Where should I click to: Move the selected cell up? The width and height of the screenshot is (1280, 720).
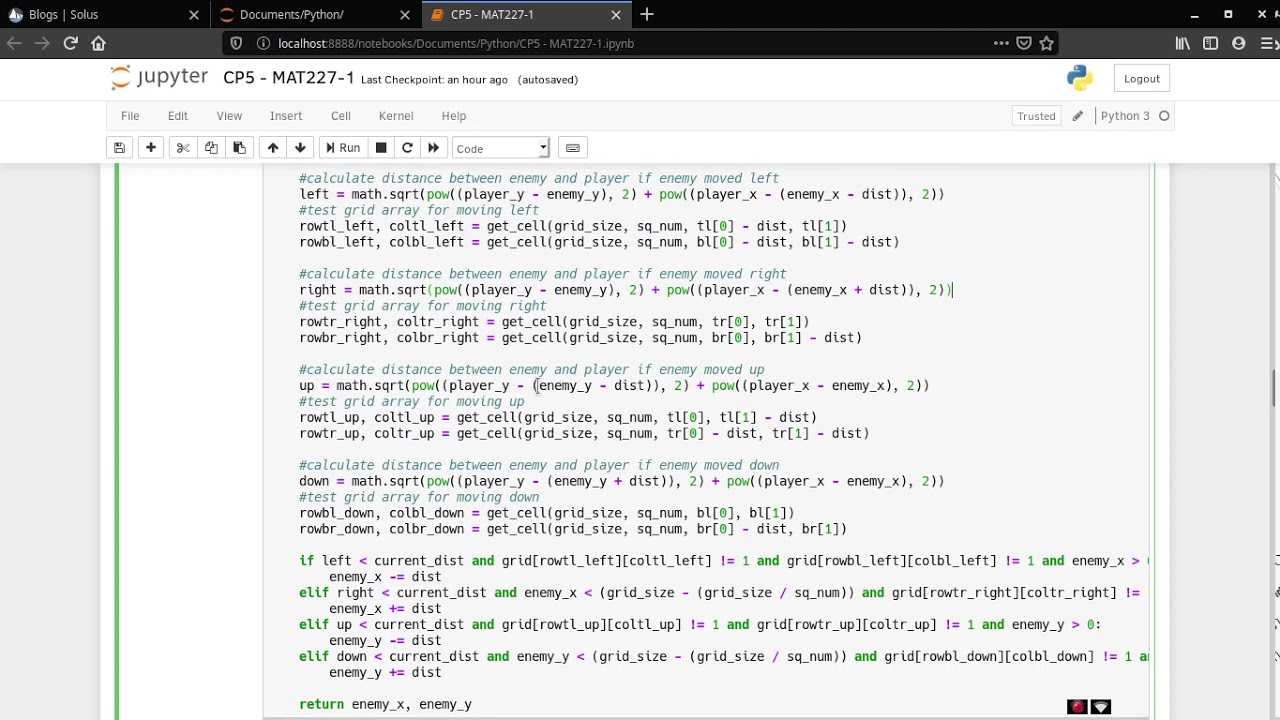272,148
